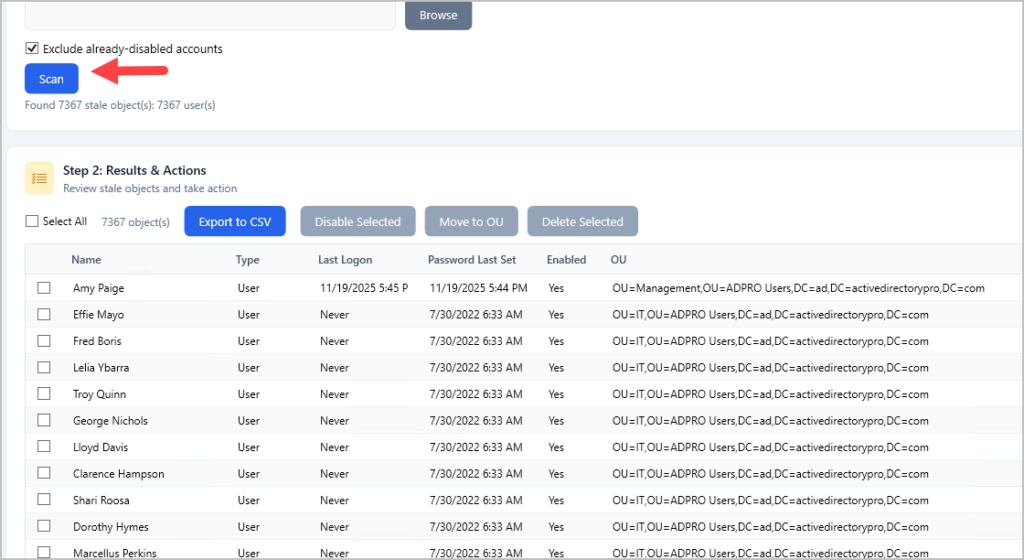
Task: Sort by the Enabled column header
Action: (x=566, y=260)
